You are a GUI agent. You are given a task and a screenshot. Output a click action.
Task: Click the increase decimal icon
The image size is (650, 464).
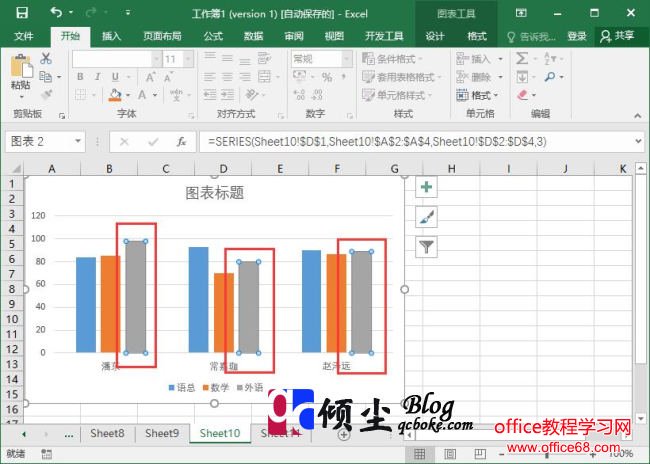[299, 95]
